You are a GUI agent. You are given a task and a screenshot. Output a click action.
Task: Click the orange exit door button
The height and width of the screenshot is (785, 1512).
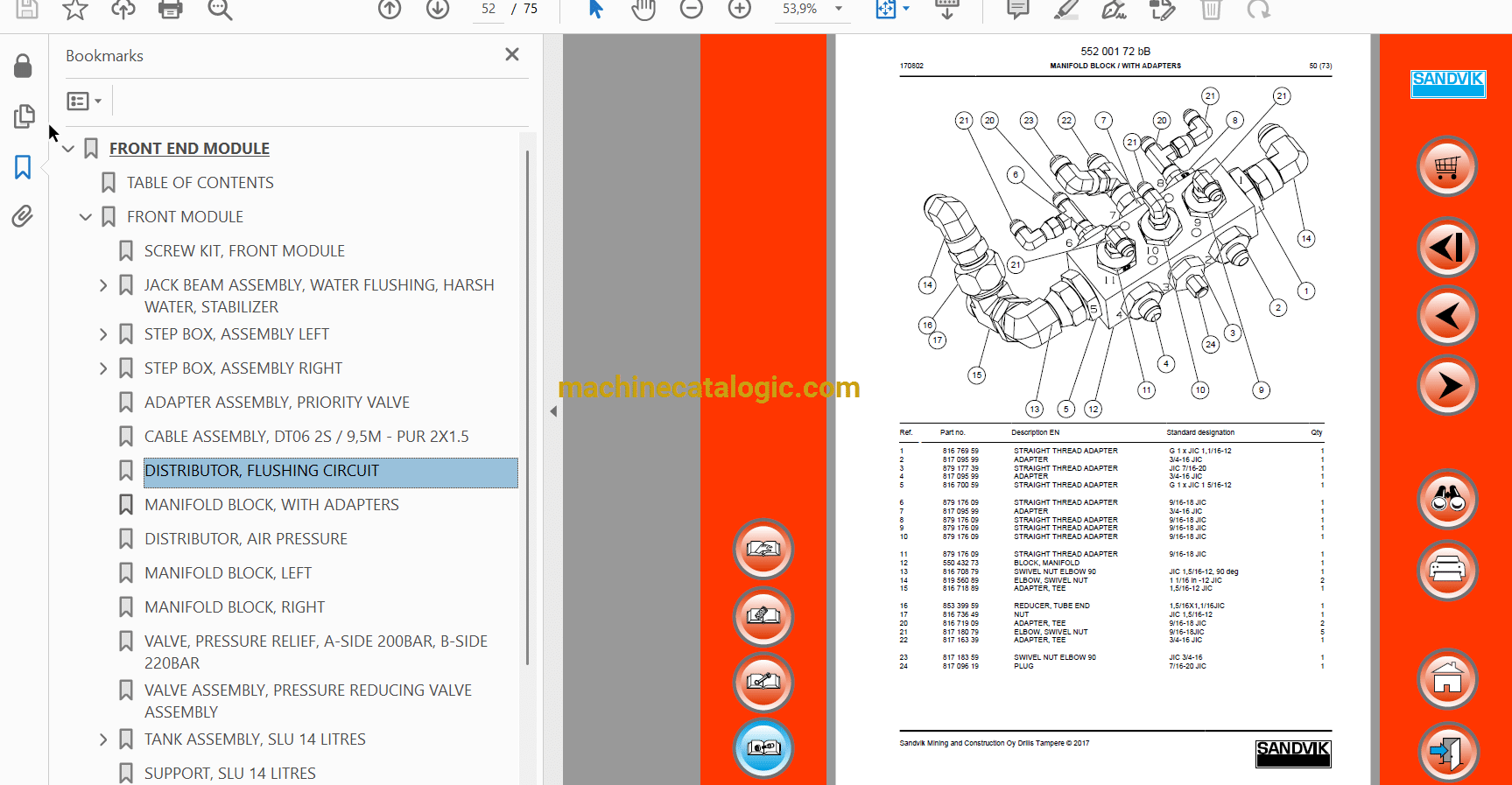(1447, 753)
